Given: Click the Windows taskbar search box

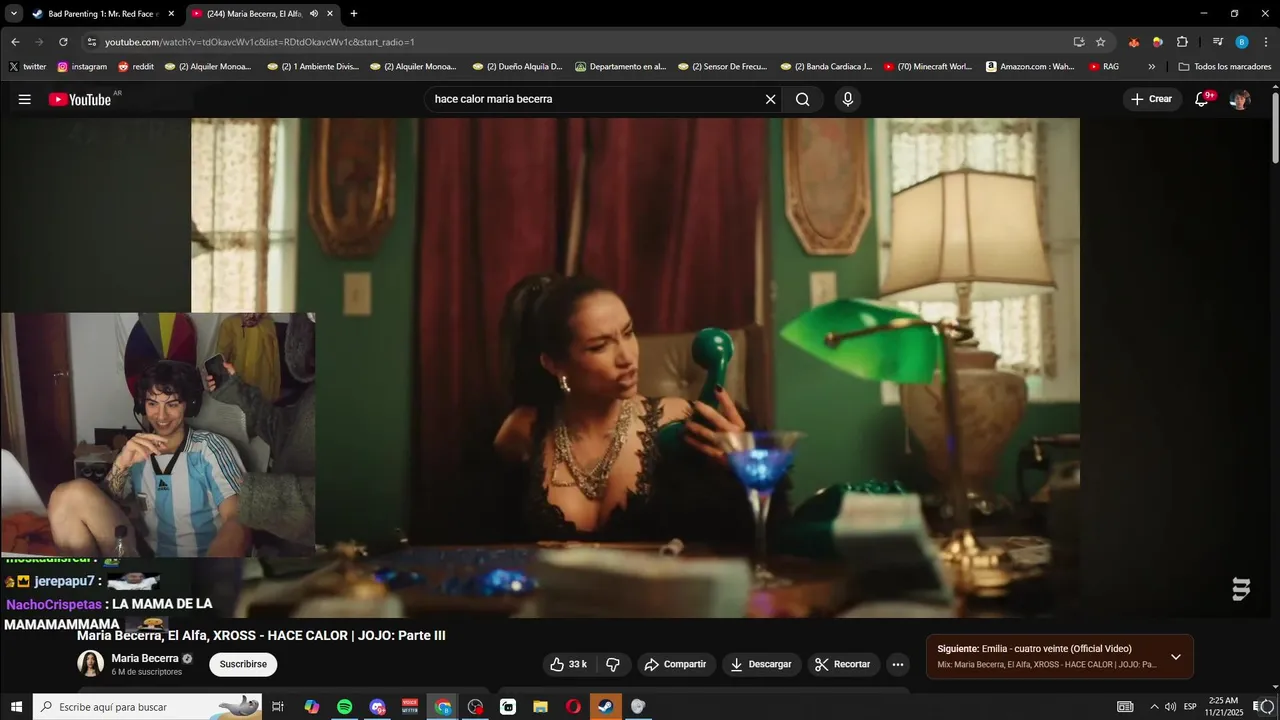Looking at the screenshot, I should pos(148,707).
